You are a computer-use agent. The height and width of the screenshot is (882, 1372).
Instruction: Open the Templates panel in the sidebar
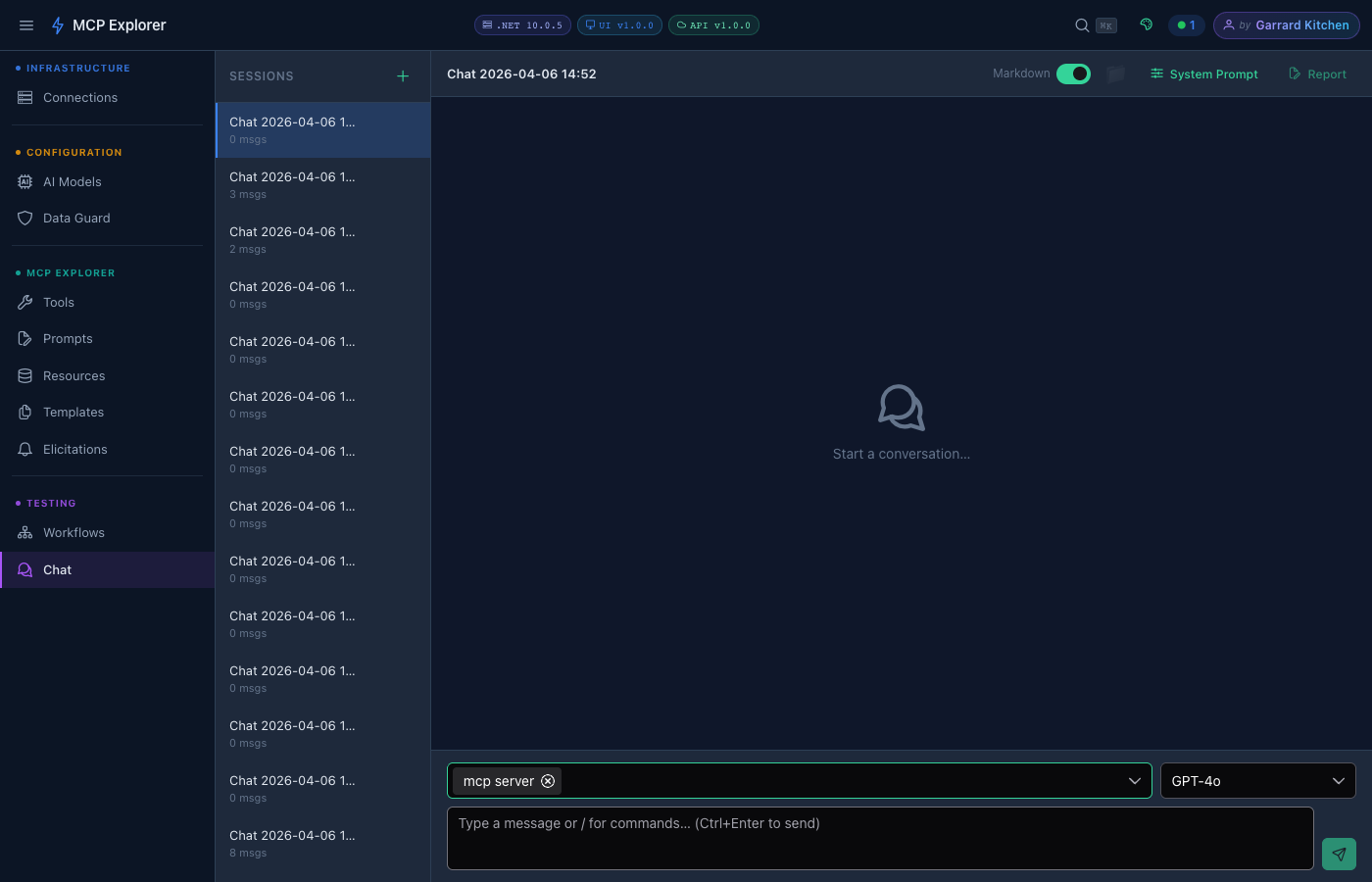pos(73,412)
